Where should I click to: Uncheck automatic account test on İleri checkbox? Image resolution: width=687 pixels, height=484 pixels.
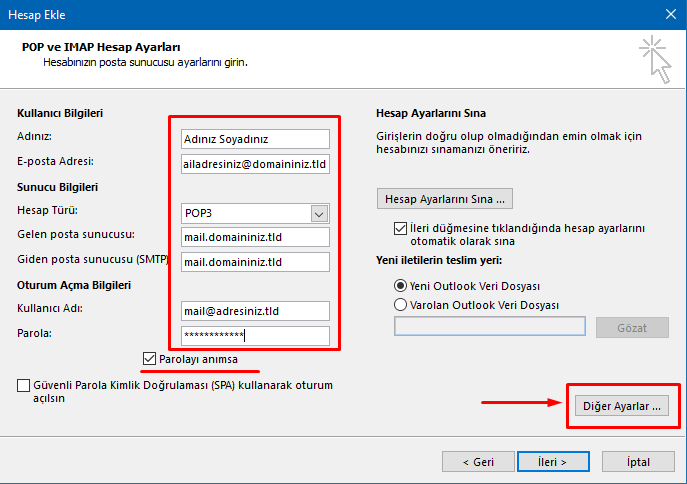click(400, 228)
